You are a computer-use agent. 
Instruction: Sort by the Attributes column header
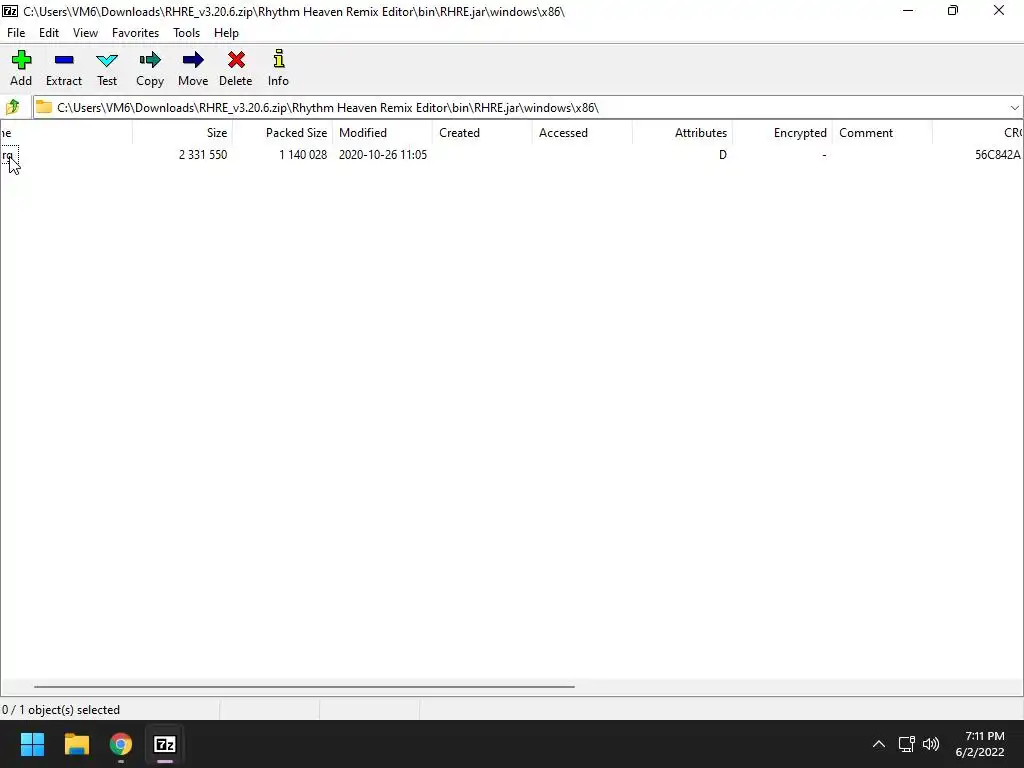[682, 133]
